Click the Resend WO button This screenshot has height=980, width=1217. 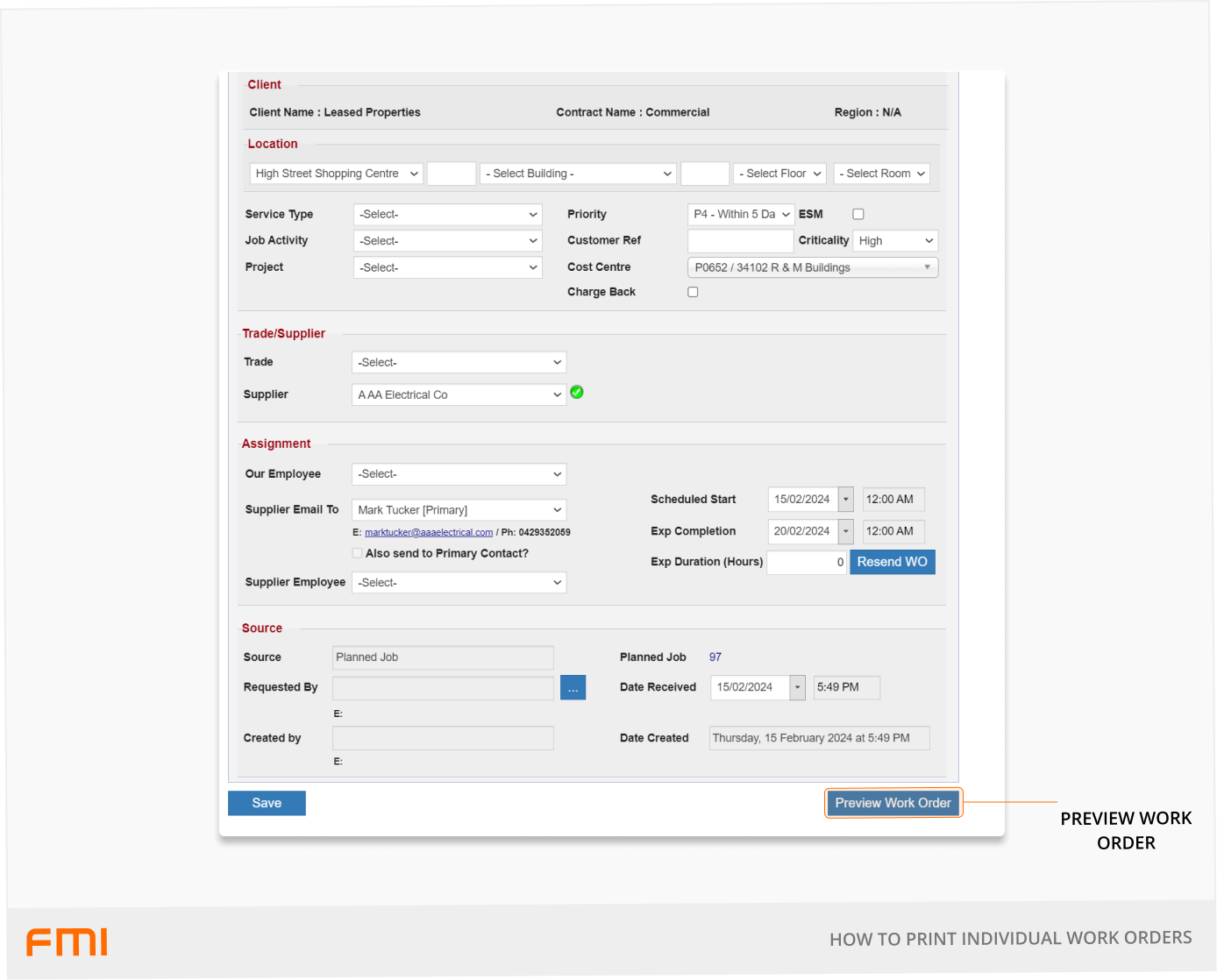(x=892, y=562)
